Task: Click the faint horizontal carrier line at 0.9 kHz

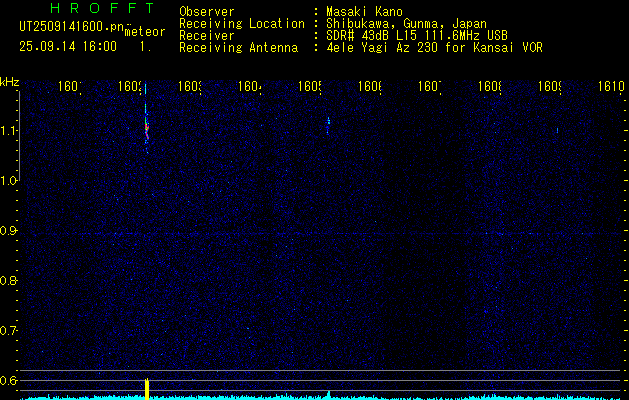Action: pos(321,233)
